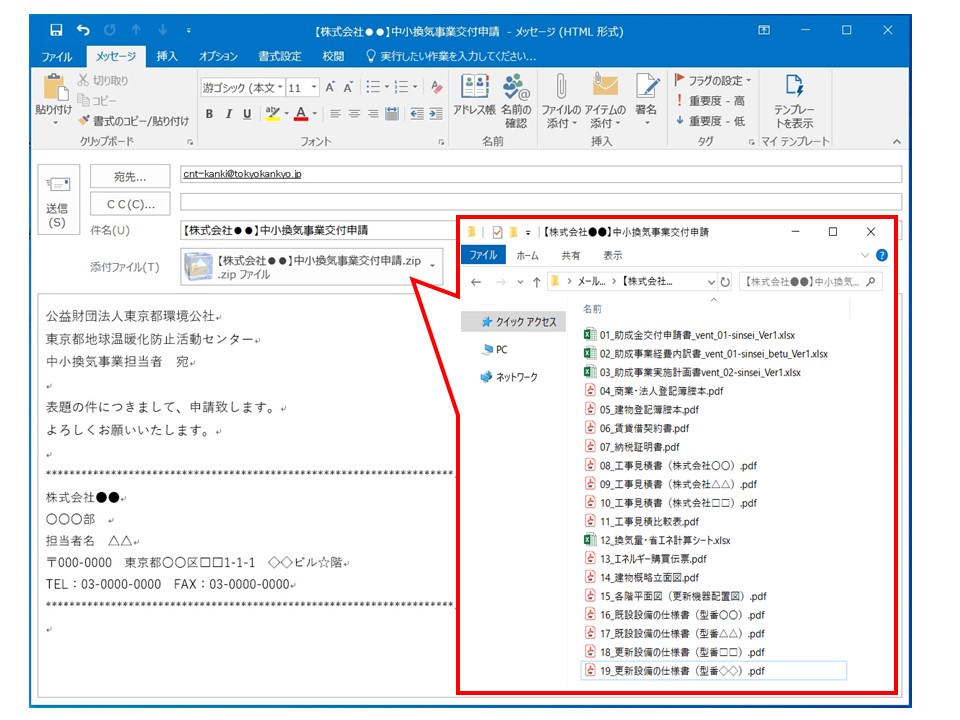
Task: Click the 宛先... recipient button
Action: [130, 176]
